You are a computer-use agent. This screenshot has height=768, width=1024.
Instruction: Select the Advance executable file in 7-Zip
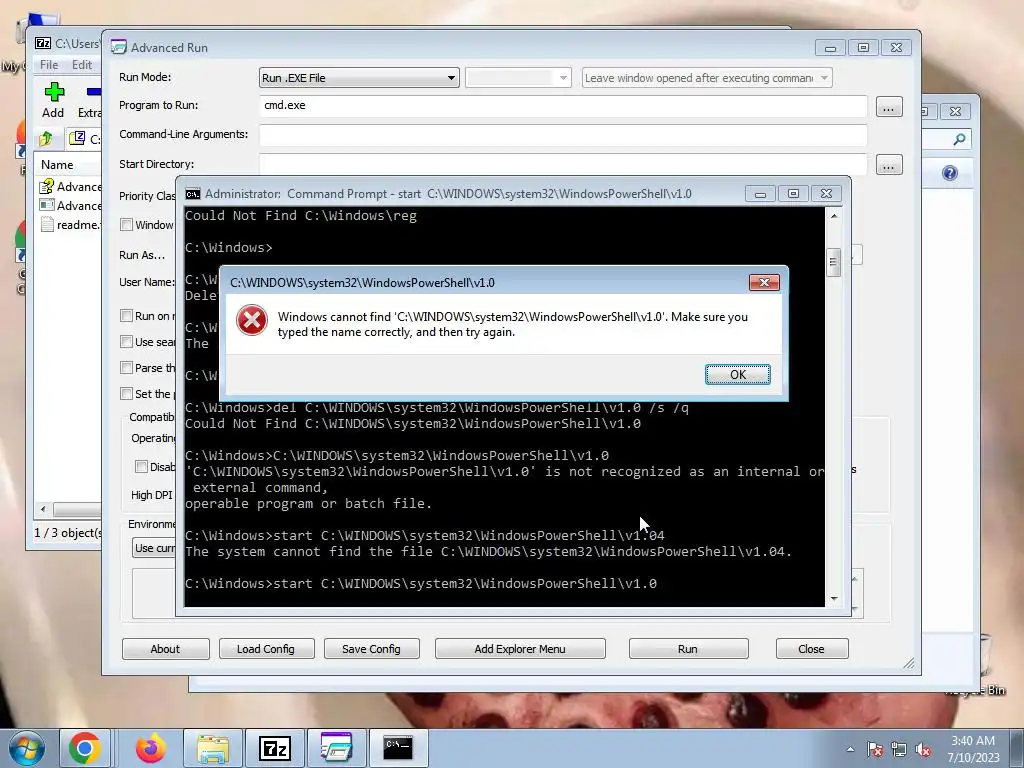[70, 206]
